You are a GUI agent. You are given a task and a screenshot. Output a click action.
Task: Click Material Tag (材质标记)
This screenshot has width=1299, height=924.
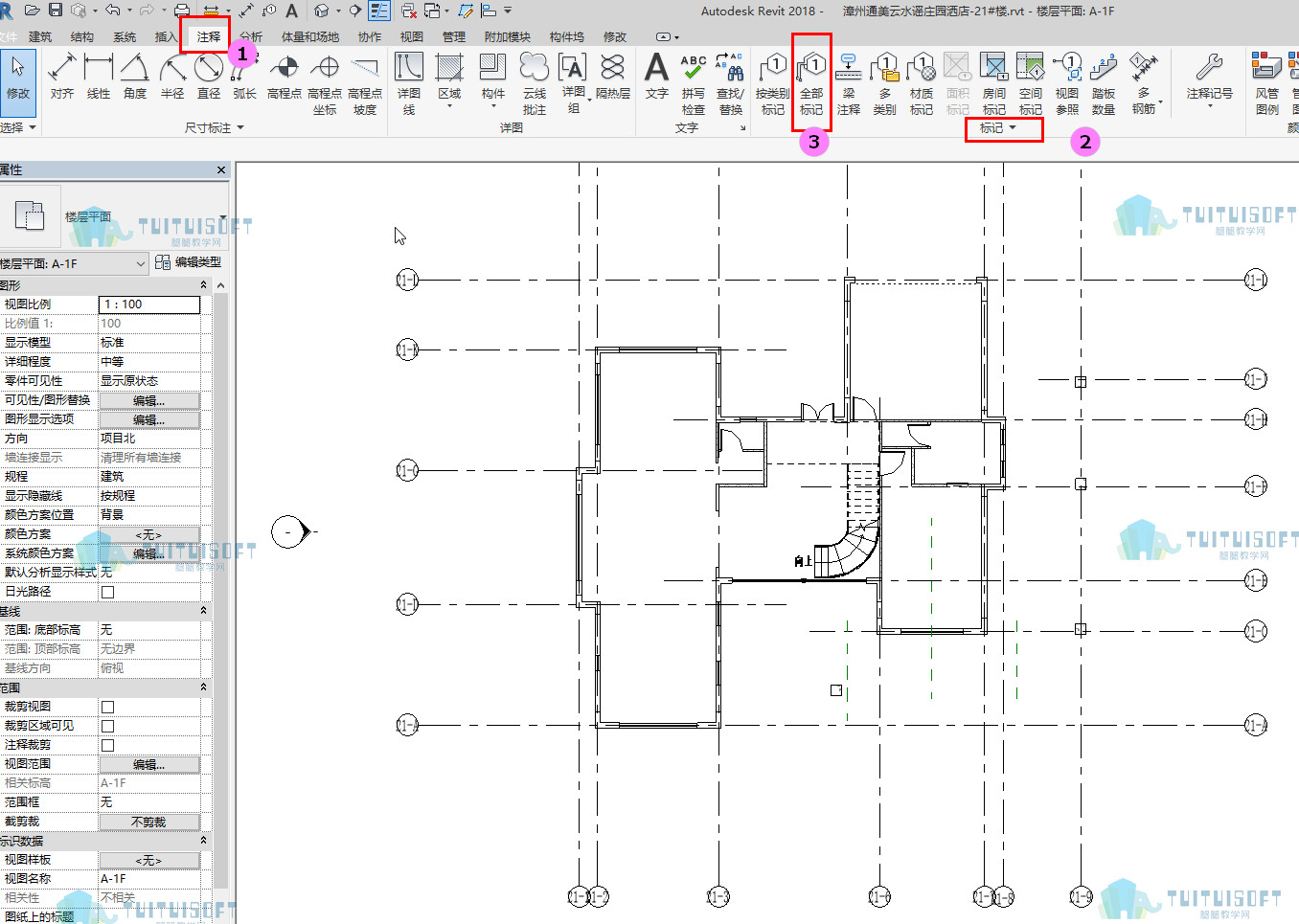(x=922, y=83)
